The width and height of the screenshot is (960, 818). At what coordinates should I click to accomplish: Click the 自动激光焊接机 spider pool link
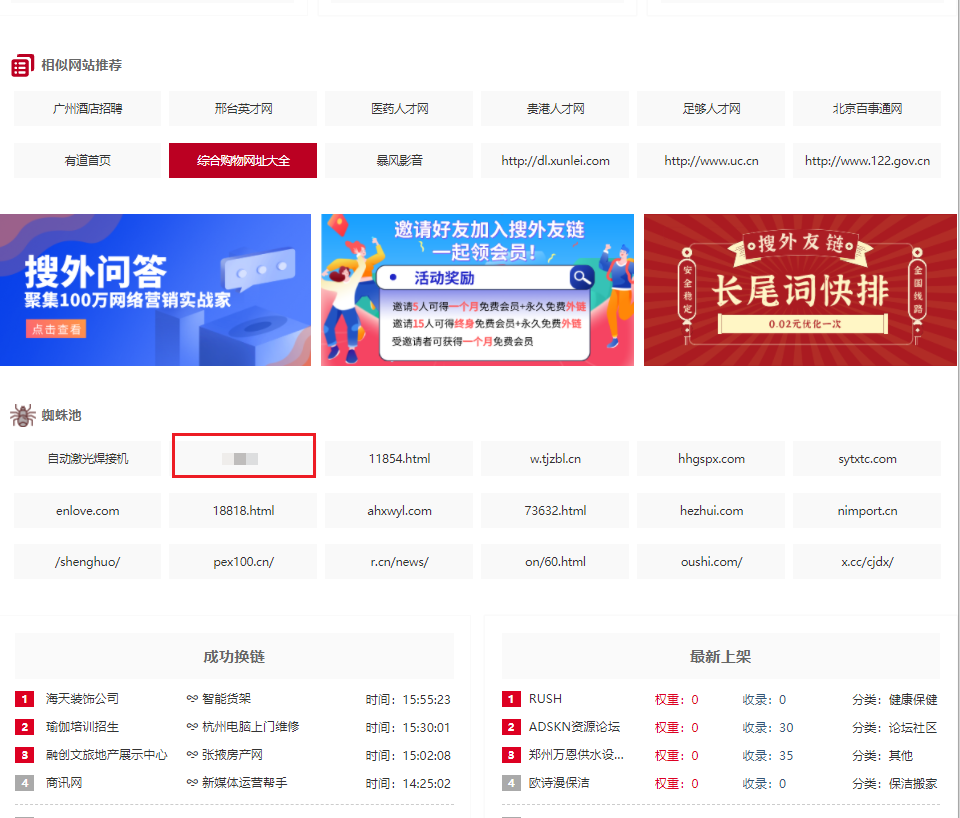[87, 459]
